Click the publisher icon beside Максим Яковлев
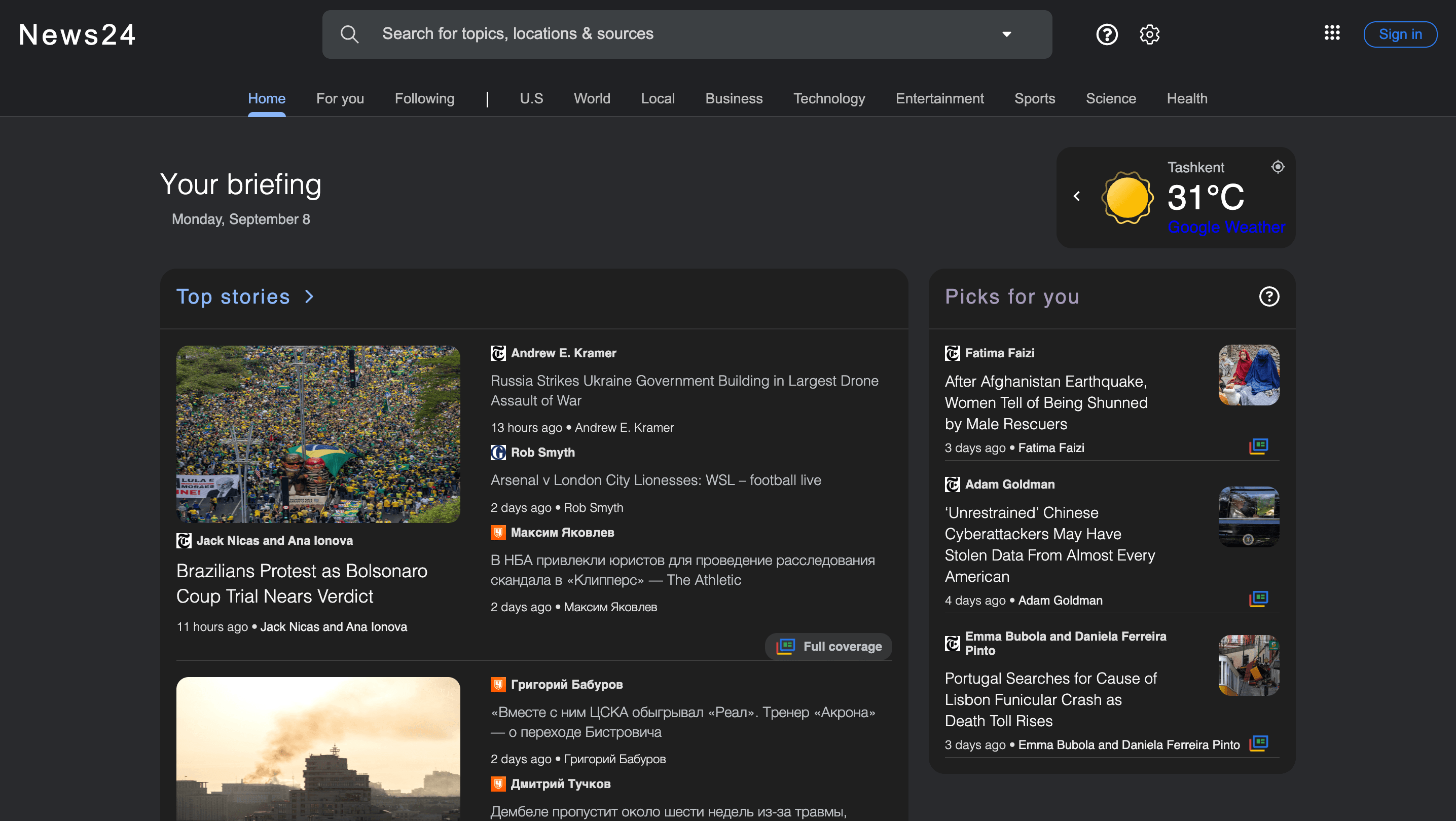 pos(497,532)
